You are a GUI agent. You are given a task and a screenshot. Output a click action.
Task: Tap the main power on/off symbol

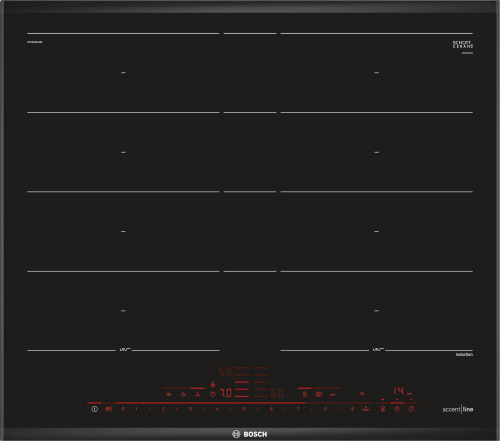pyautogui.click(x=95, y=409)
